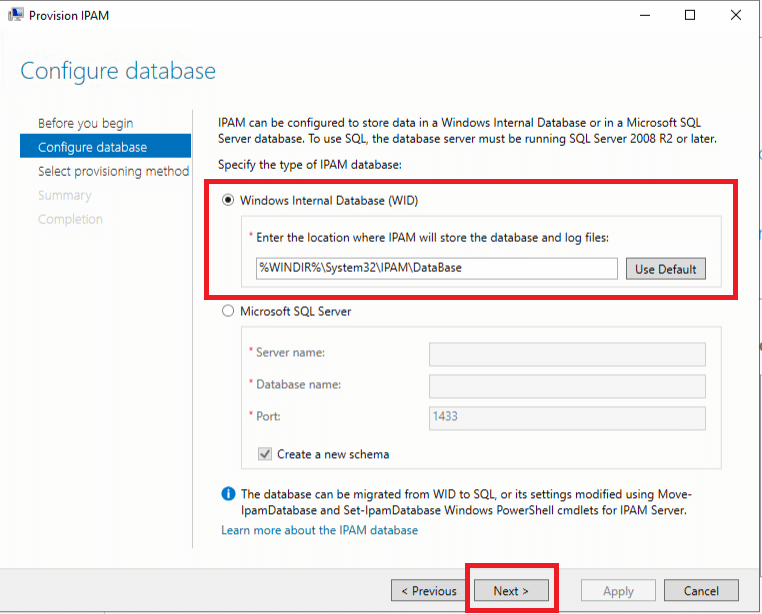Image resolution: width=762 pixels, height=614 pixels.
Task: Click the Apply button
Action: coord(618,591)
